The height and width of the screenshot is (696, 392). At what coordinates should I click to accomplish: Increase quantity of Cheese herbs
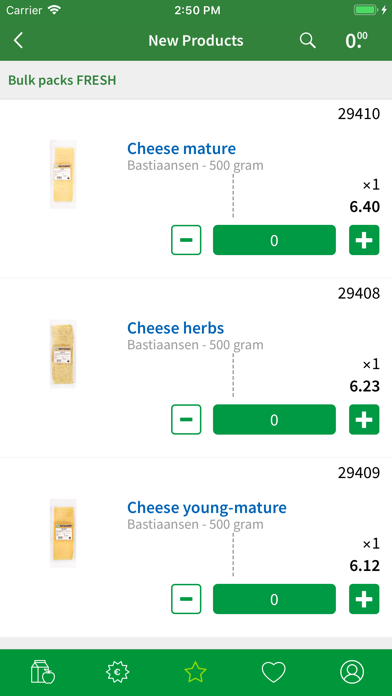(364, 419)
